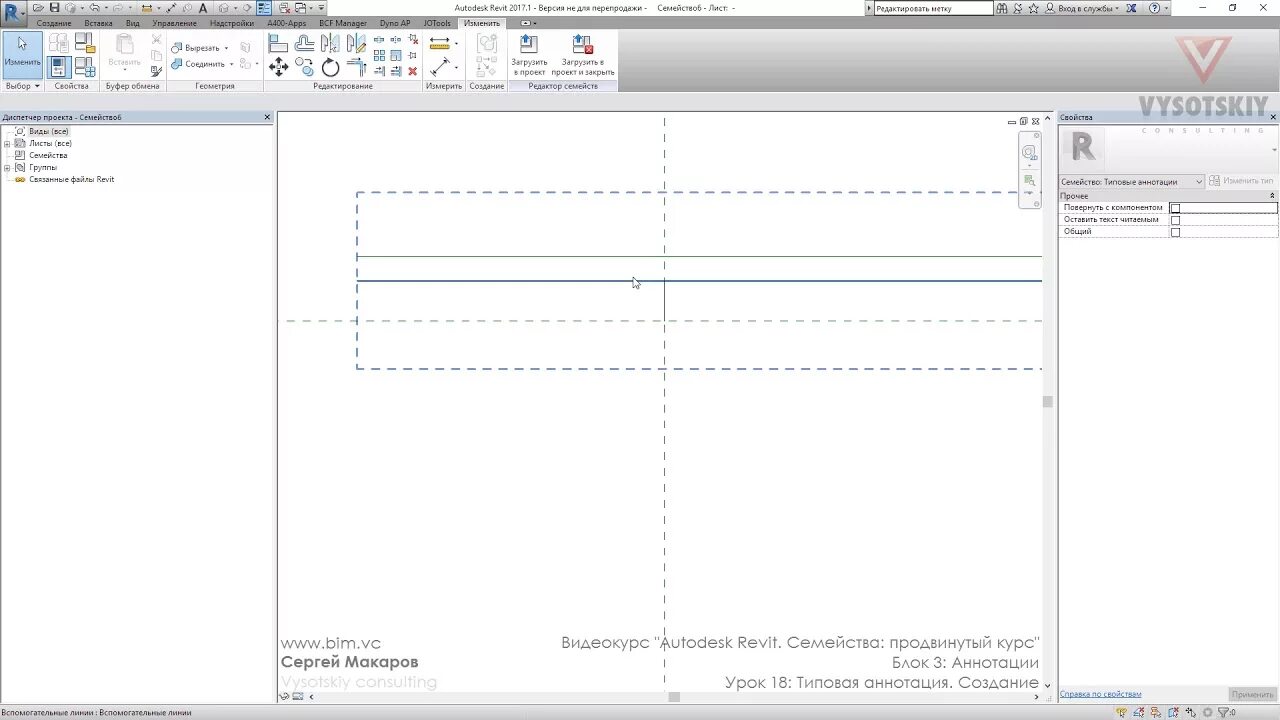Open the Вырезать dropdown arrow
This screenshot has height=720, width=1280.
click(x=226, y=48)
